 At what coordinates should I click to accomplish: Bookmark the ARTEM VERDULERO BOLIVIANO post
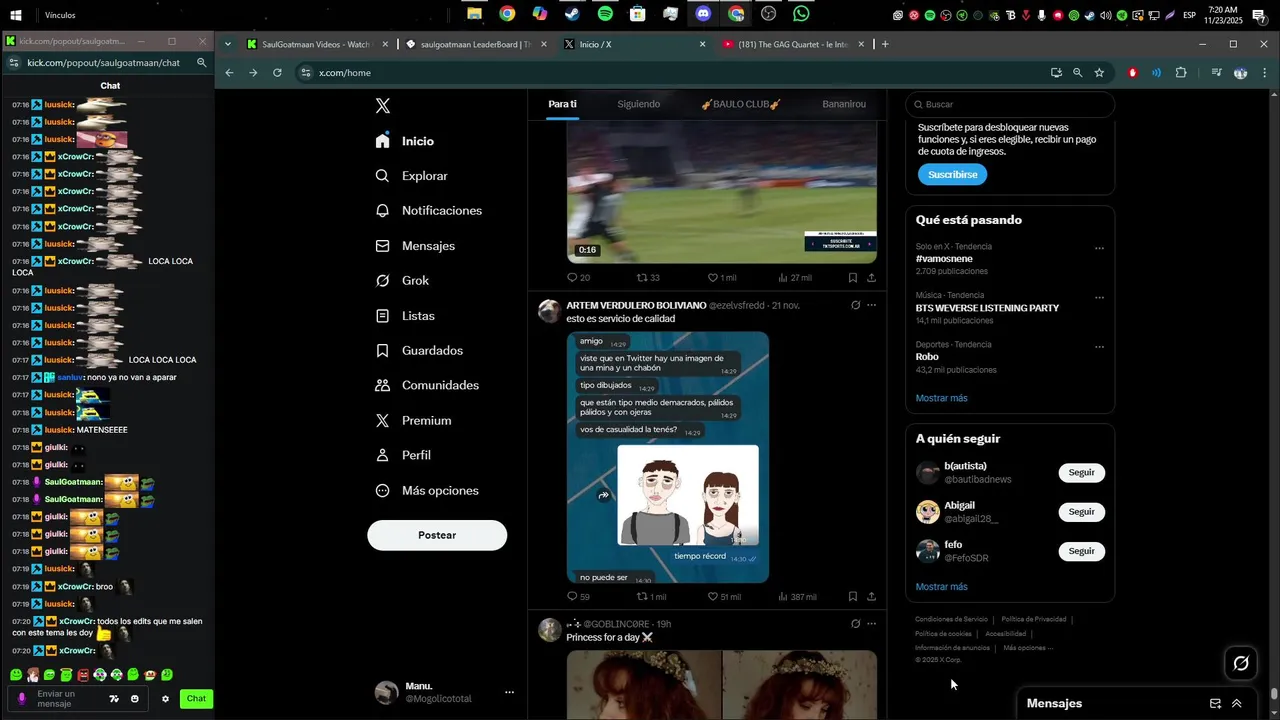[853, 597]
